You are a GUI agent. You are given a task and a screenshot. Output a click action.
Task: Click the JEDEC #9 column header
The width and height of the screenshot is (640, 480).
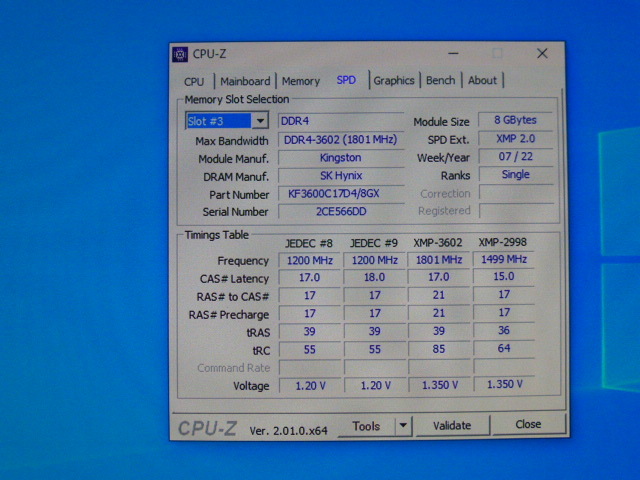(x=373, y=243)
